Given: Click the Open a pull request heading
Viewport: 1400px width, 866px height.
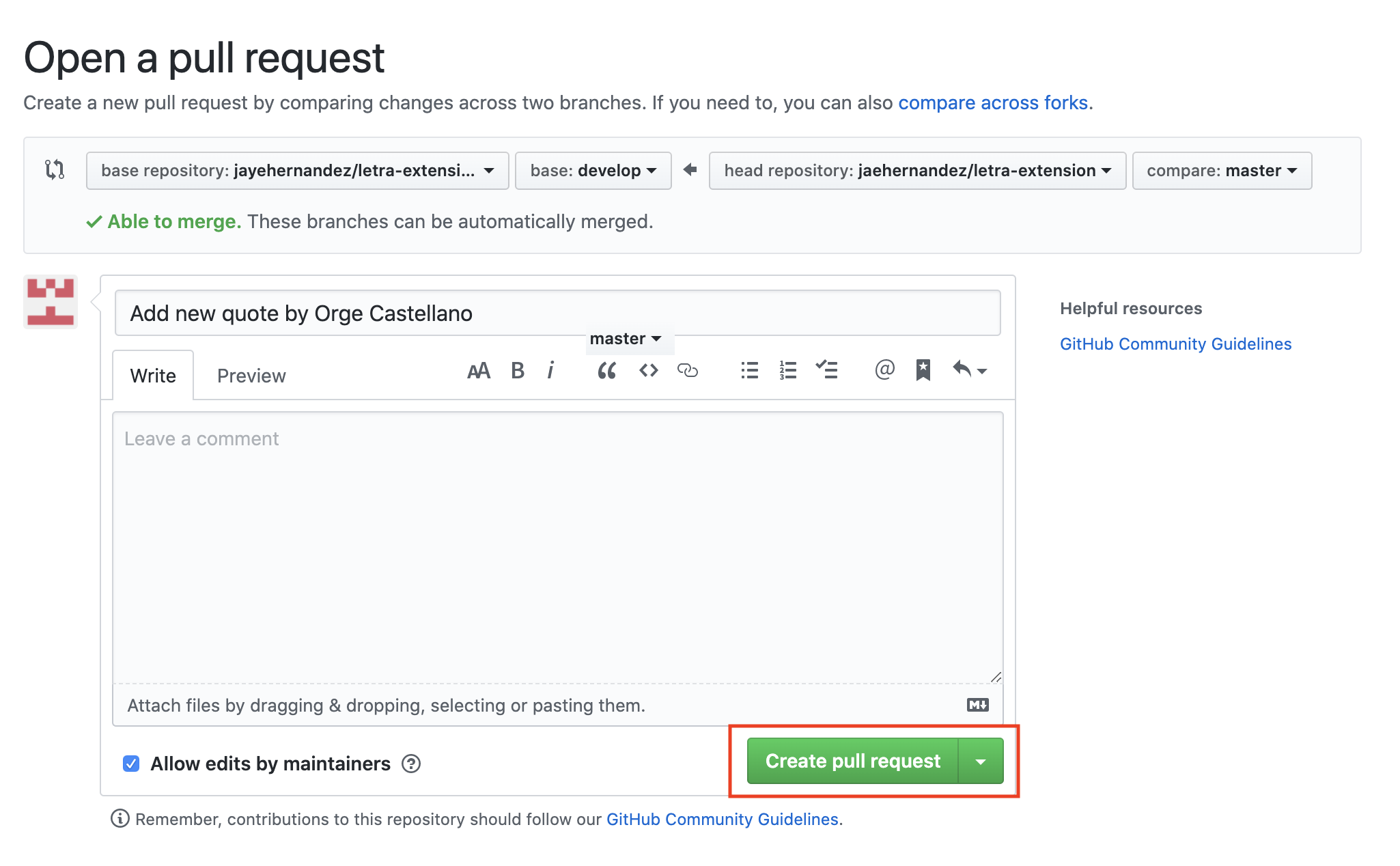Looking at the screenshot, I should 204,57.
